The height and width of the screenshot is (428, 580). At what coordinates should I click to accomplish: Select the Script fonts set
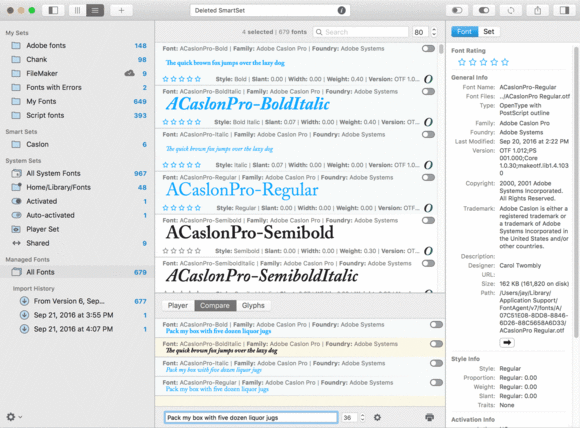(x=77, y=115)
